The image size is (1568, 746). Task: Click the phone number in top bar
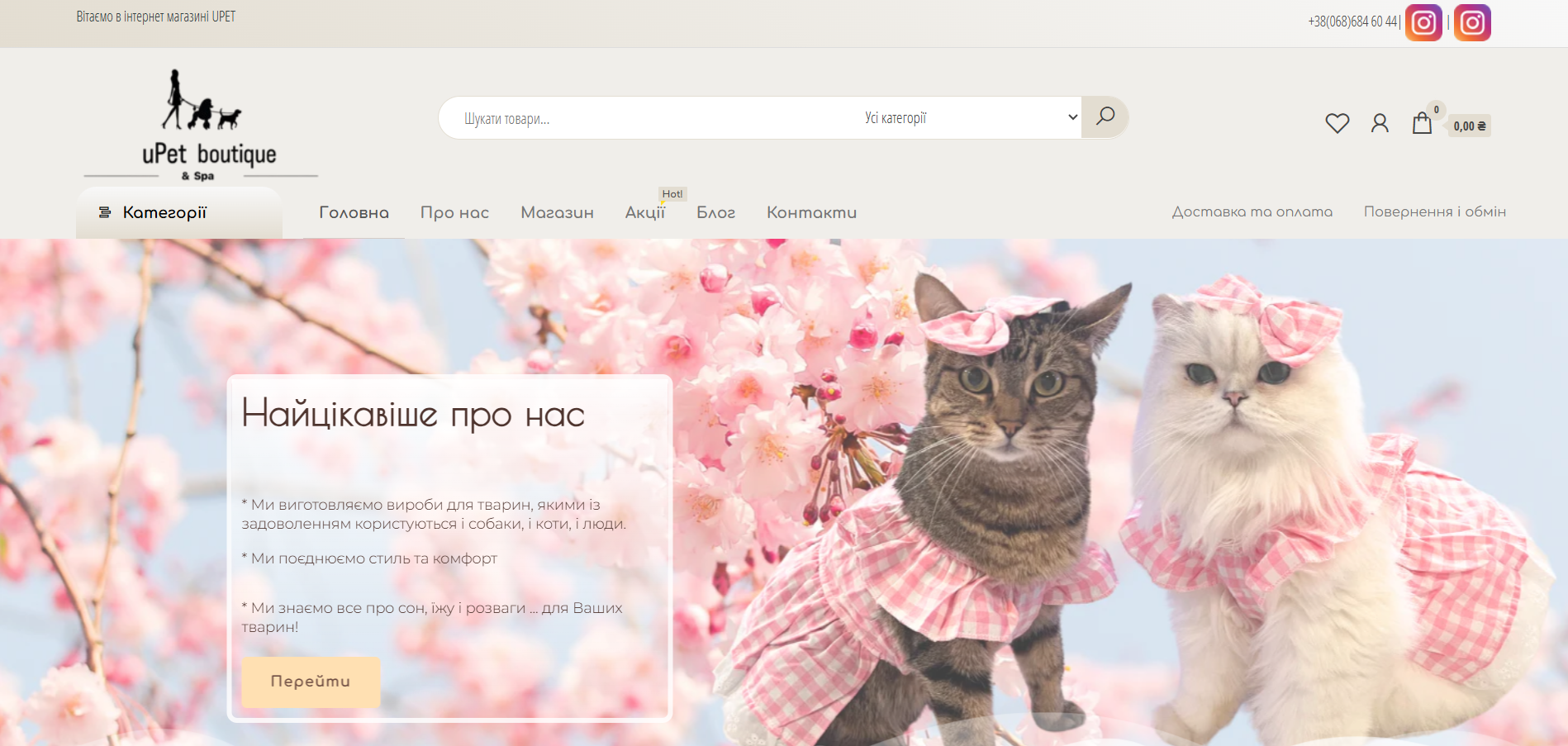1352,21
